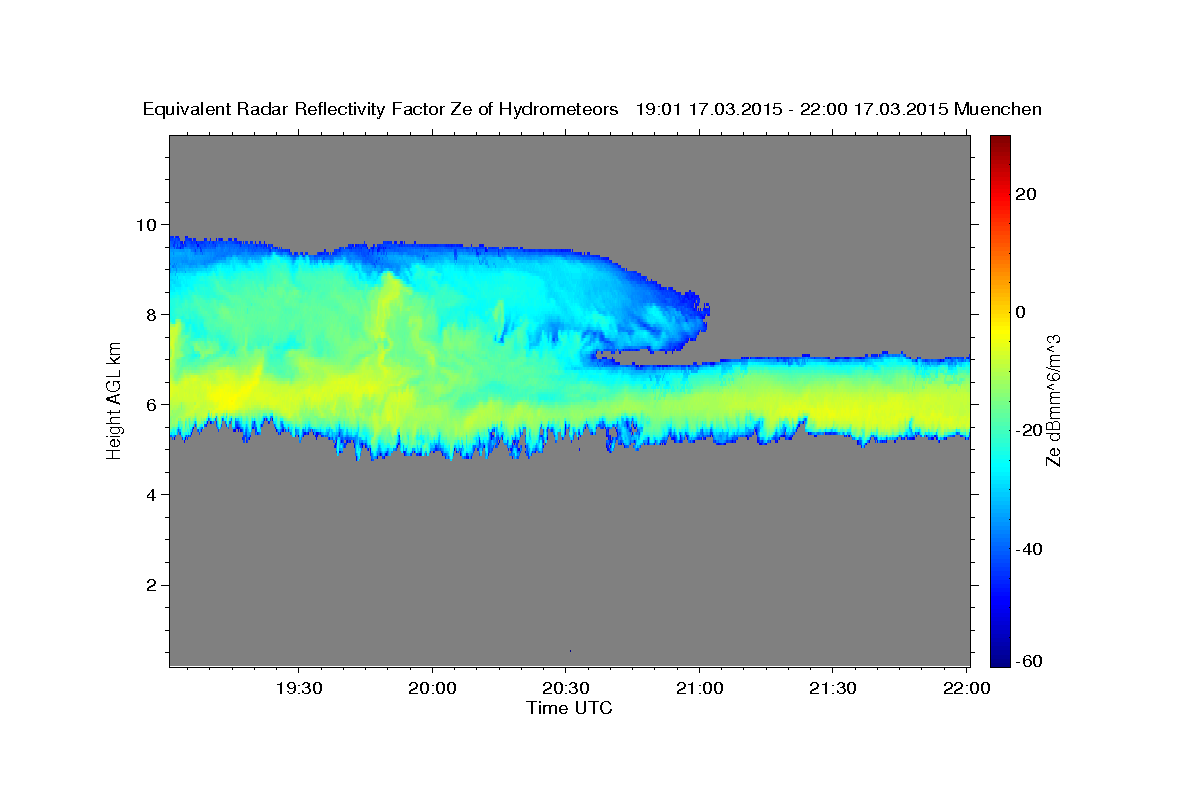This screenshot has width=1200, height=800.
Task: Click the 20:00 time tick label
Action: coord(433,689)
